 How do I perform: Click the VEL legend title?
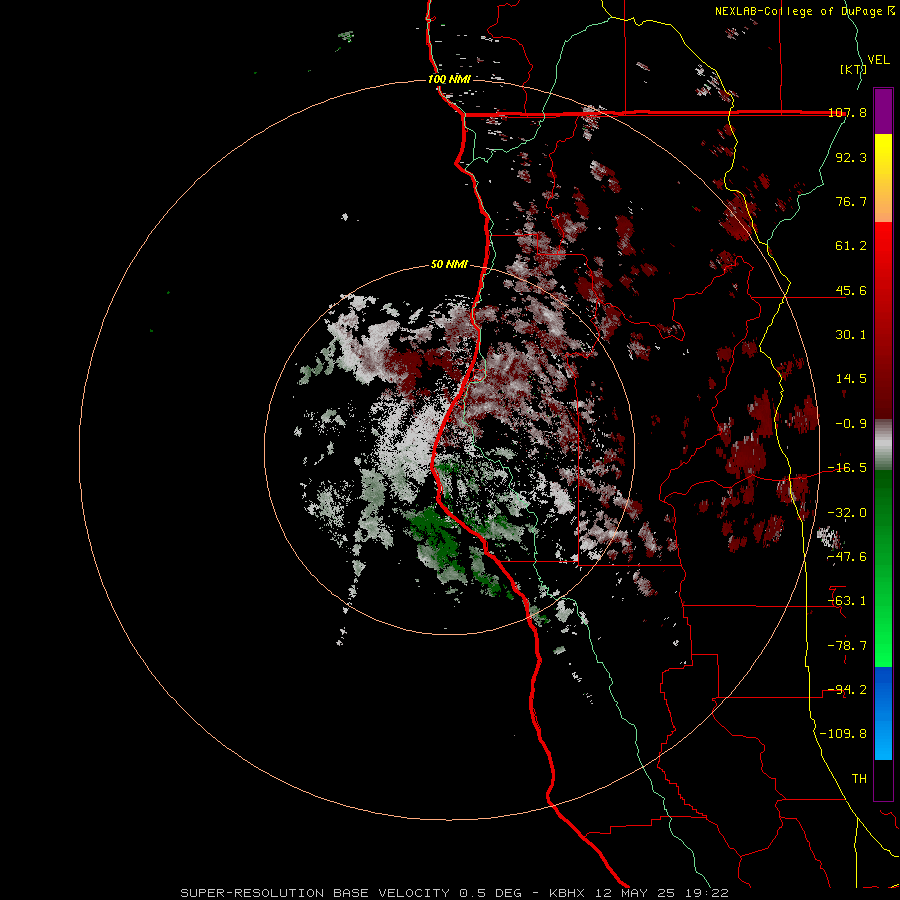pos(878,60)
